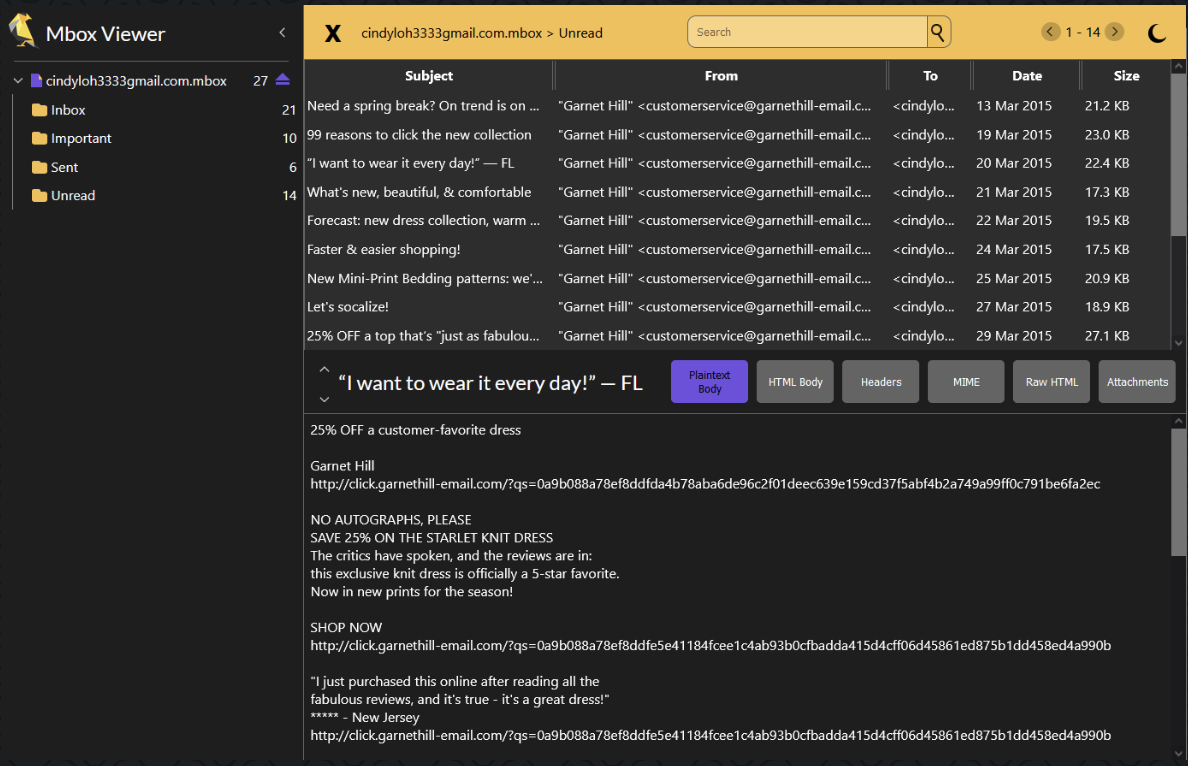Collapse the sidebar with left chevron
1188x766 pixels.
tap(282, 33)
